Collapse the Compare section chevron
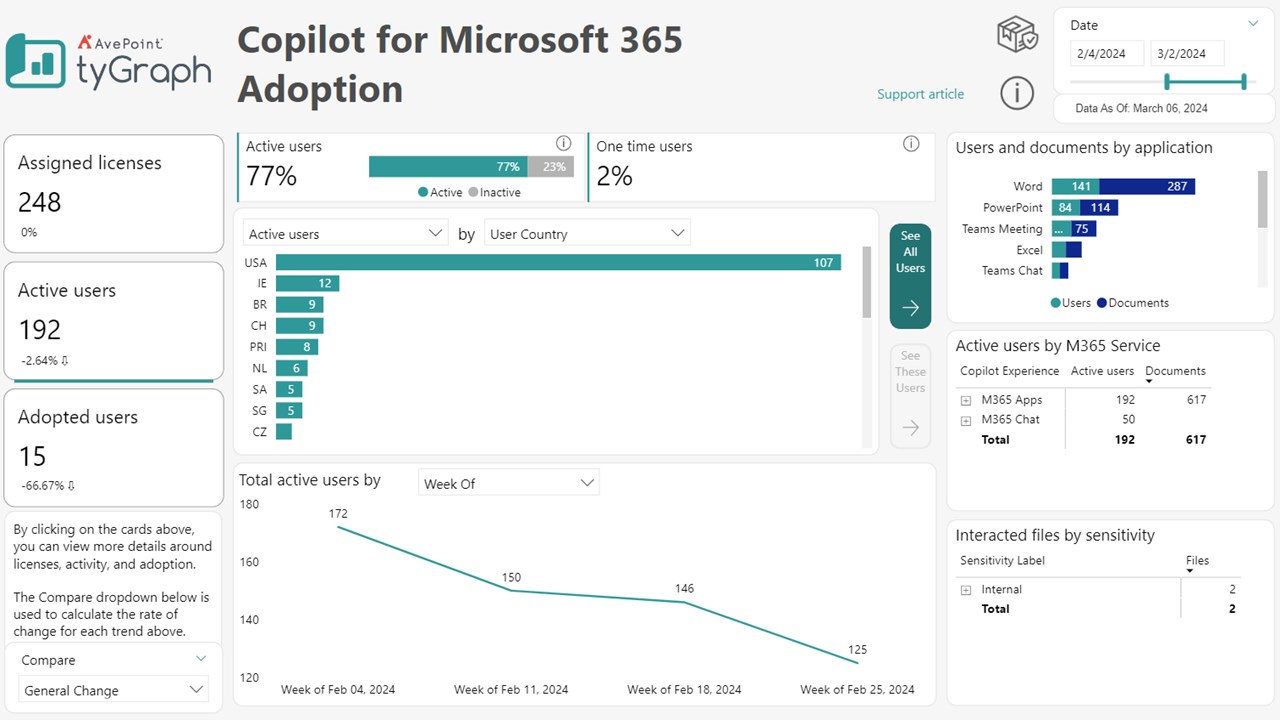Image resolution: width=1280 pixels, height=720 pixels. click(201, 658)
